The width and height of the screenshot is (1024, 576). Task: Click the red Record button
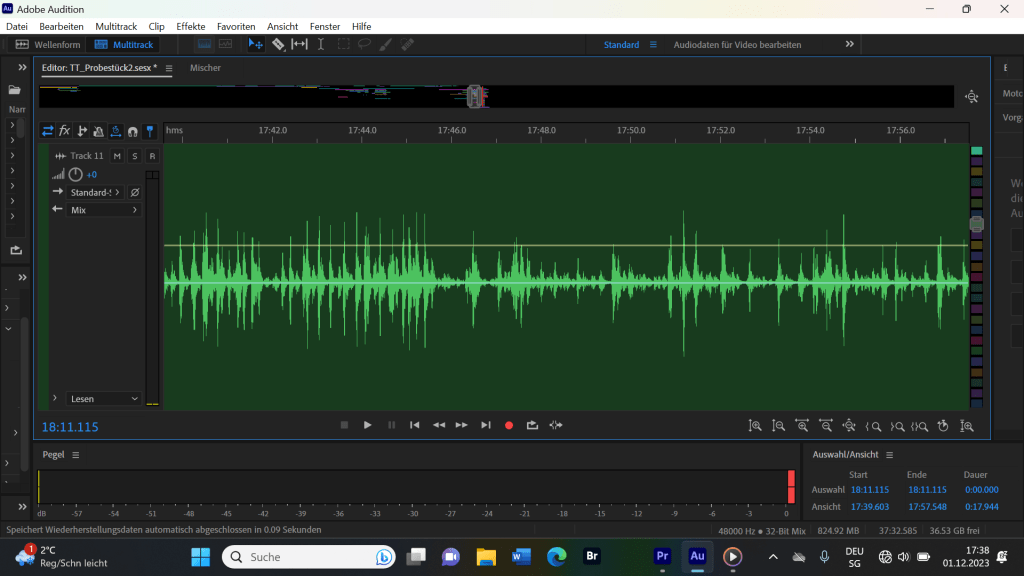[x=509, y=425]
